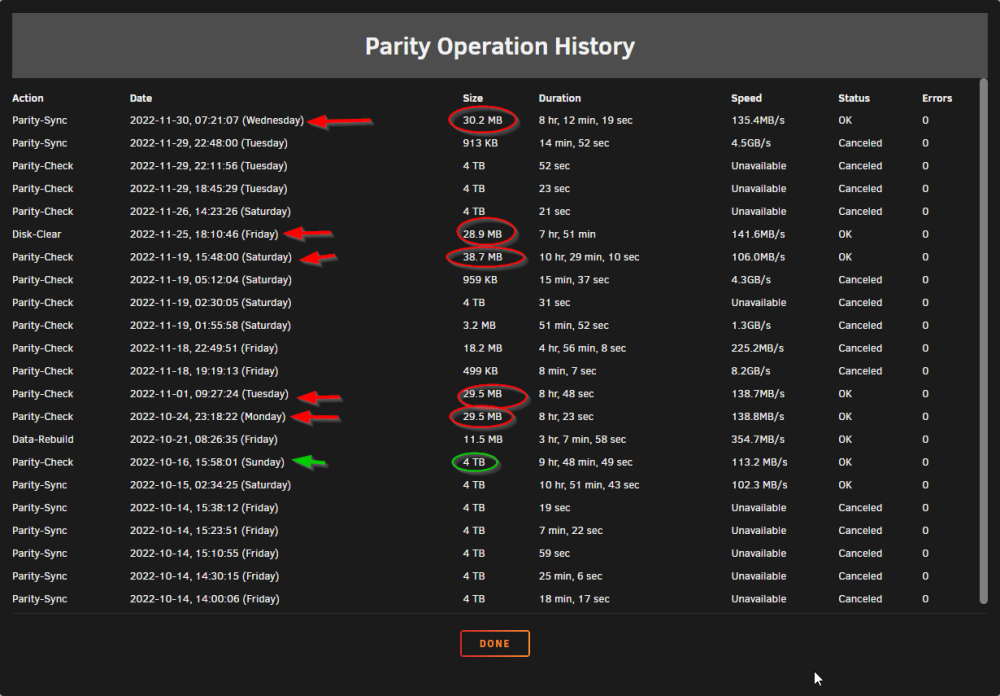Click the duration 10 hr, 29 min, 10 sec
This screenshot has width=1000, height=696.
(589, 257)
